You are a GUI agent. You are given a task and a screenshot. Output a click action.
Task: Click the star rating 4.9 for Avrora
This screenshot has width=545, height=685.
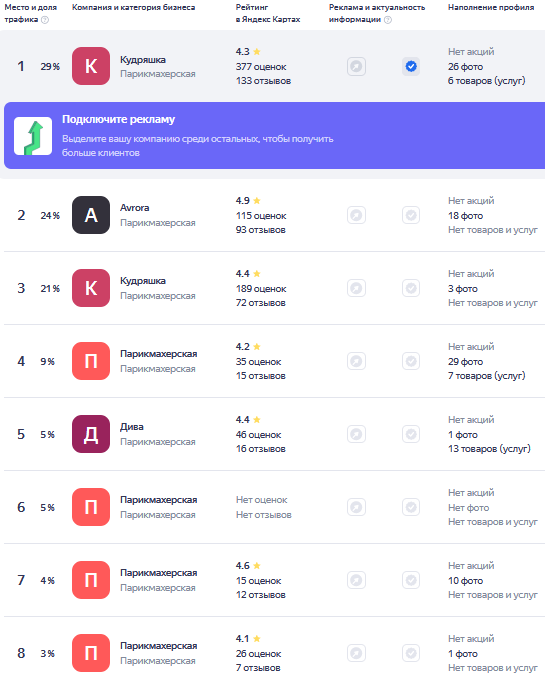click(248, 201)
